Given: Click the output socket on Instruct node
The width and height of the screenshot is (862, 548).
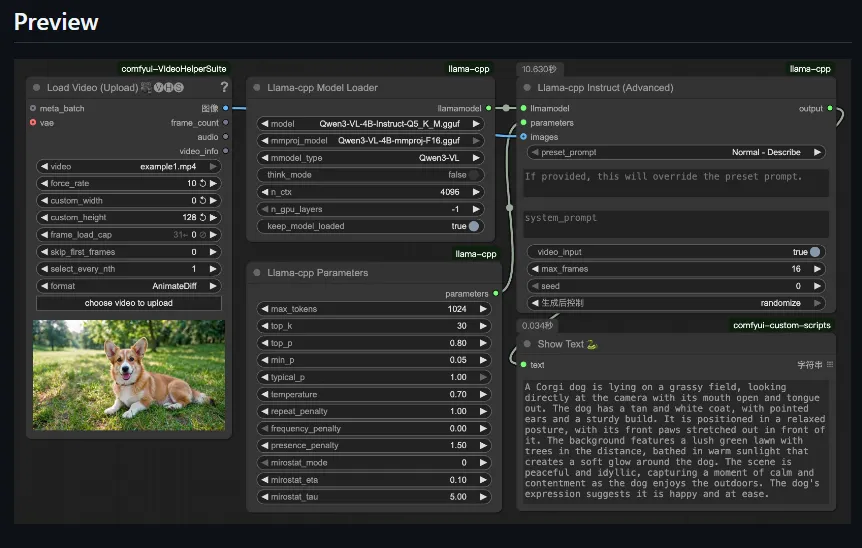Looking at the screenshot, I should click(830, 108).
